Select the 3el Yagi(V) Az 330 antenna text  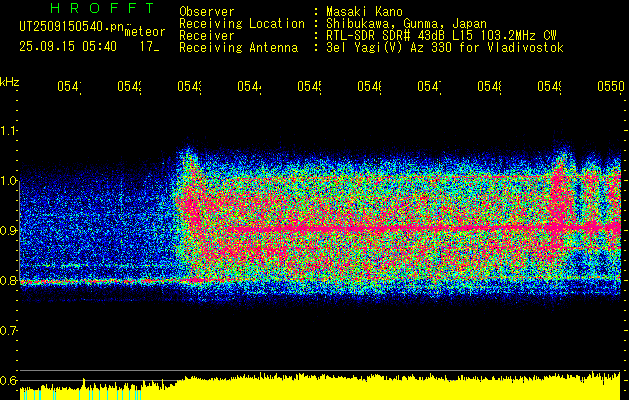[x=445, y=48]
